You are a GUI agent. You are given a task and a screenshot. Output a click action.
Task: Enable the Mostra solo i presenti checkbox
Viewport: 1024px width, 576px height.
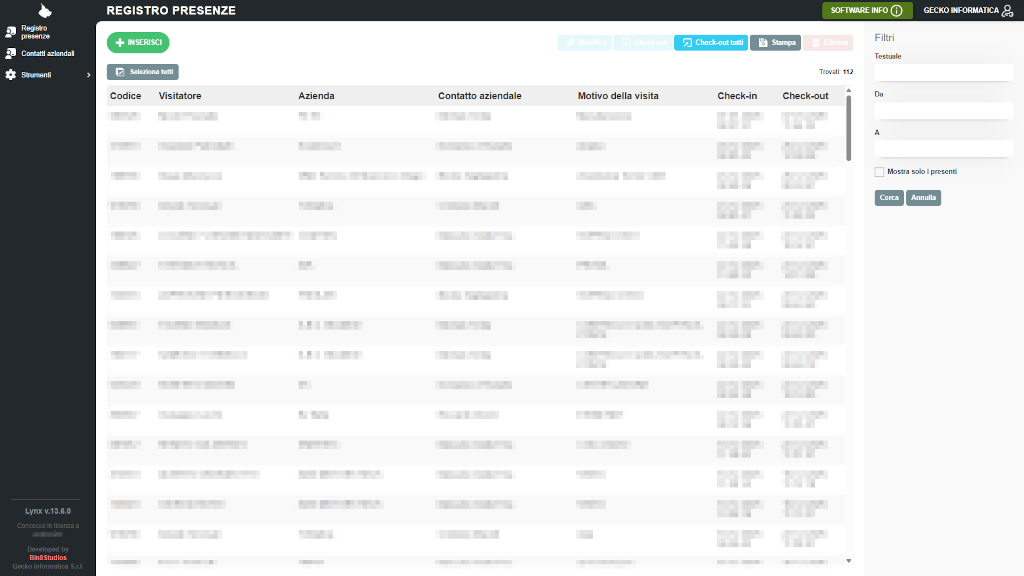click(x=879, y=171)
